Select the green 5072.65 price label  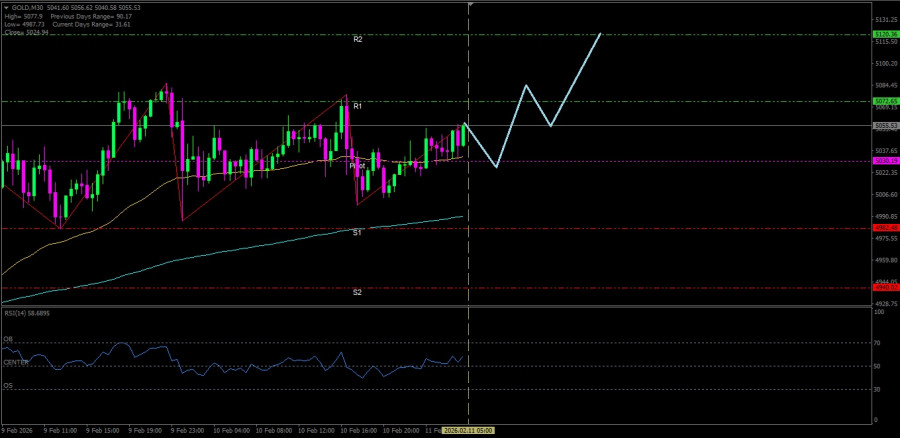pos(885,101)
